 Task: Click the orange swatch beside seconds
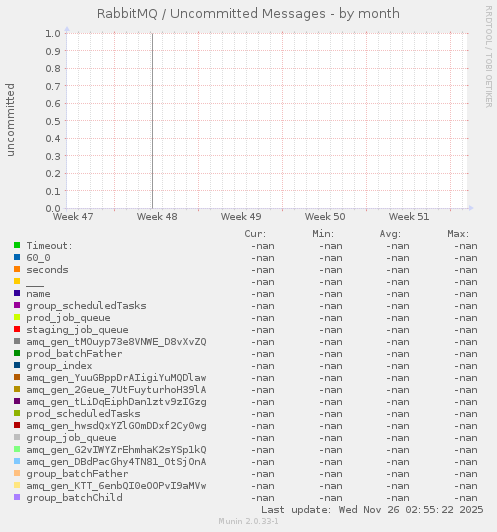click(17, 269)
